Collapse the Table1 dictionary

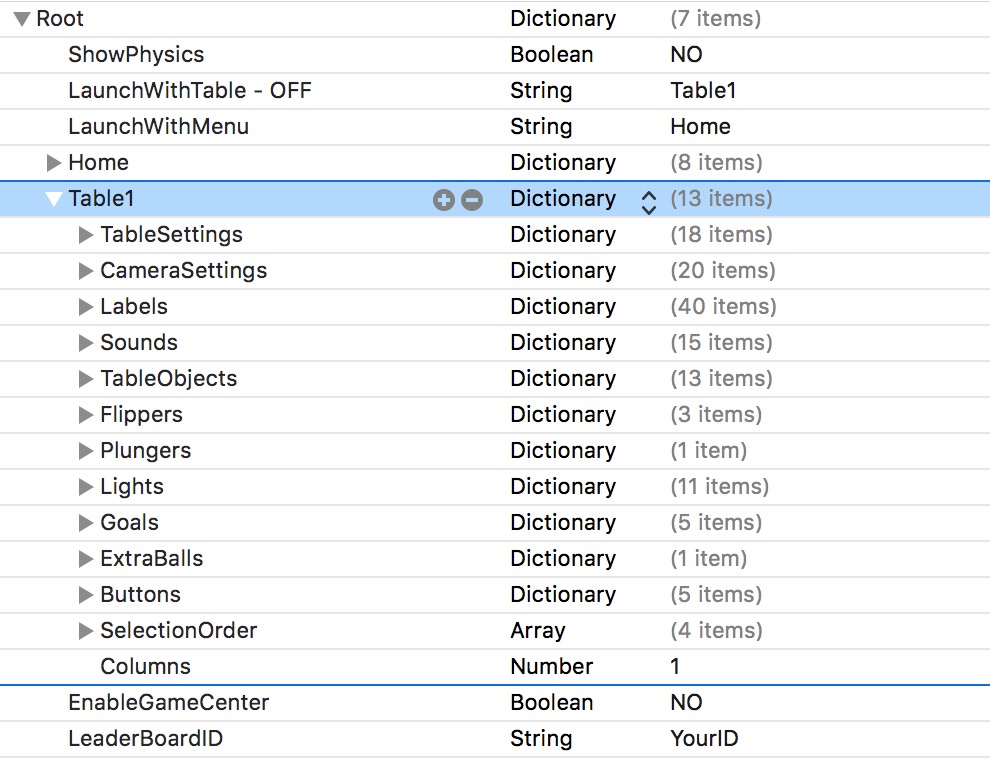pyautogui.click(x=55, y=199)
